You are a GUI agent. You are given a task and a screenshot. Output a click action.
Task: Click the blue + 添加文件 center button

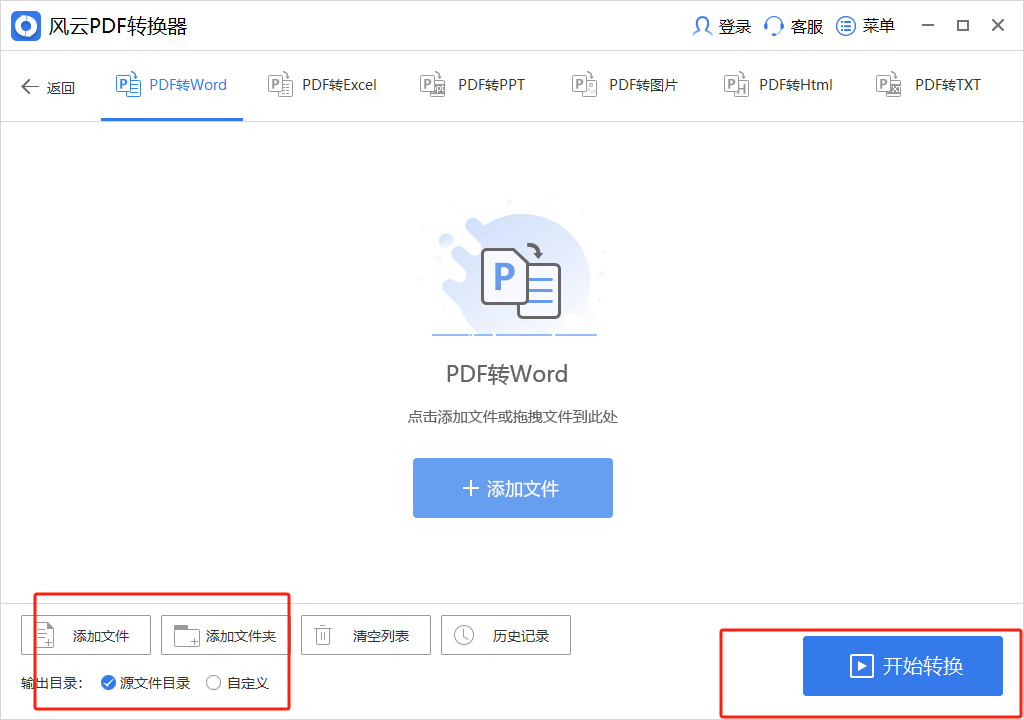(x=513, y=488)
